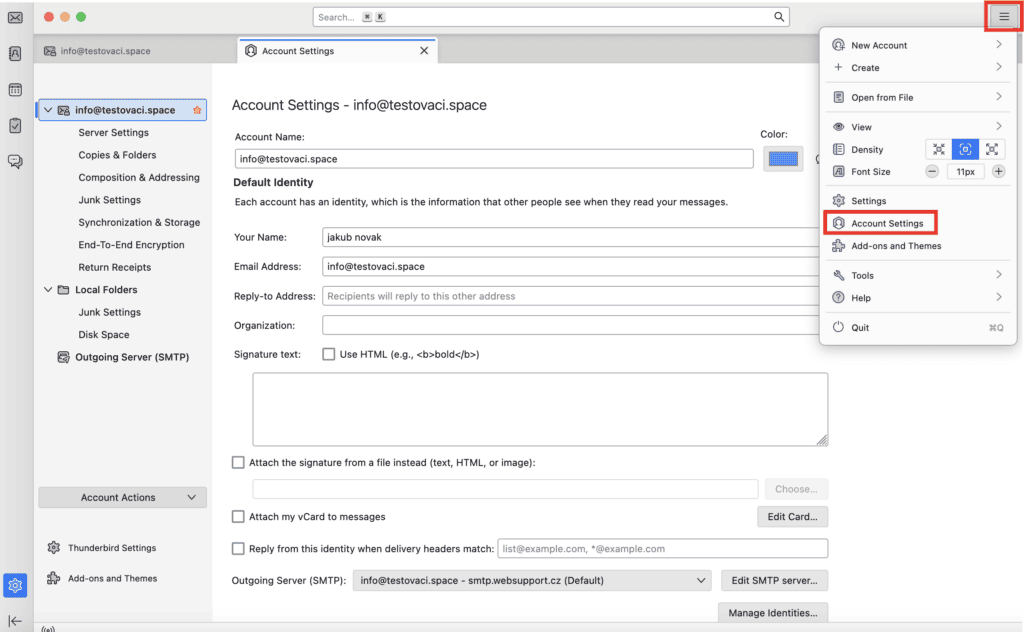The width and height of the screenshot is (1024, 632).
Task: Decrease font size with minus button
Action: [x=932, y=172]
